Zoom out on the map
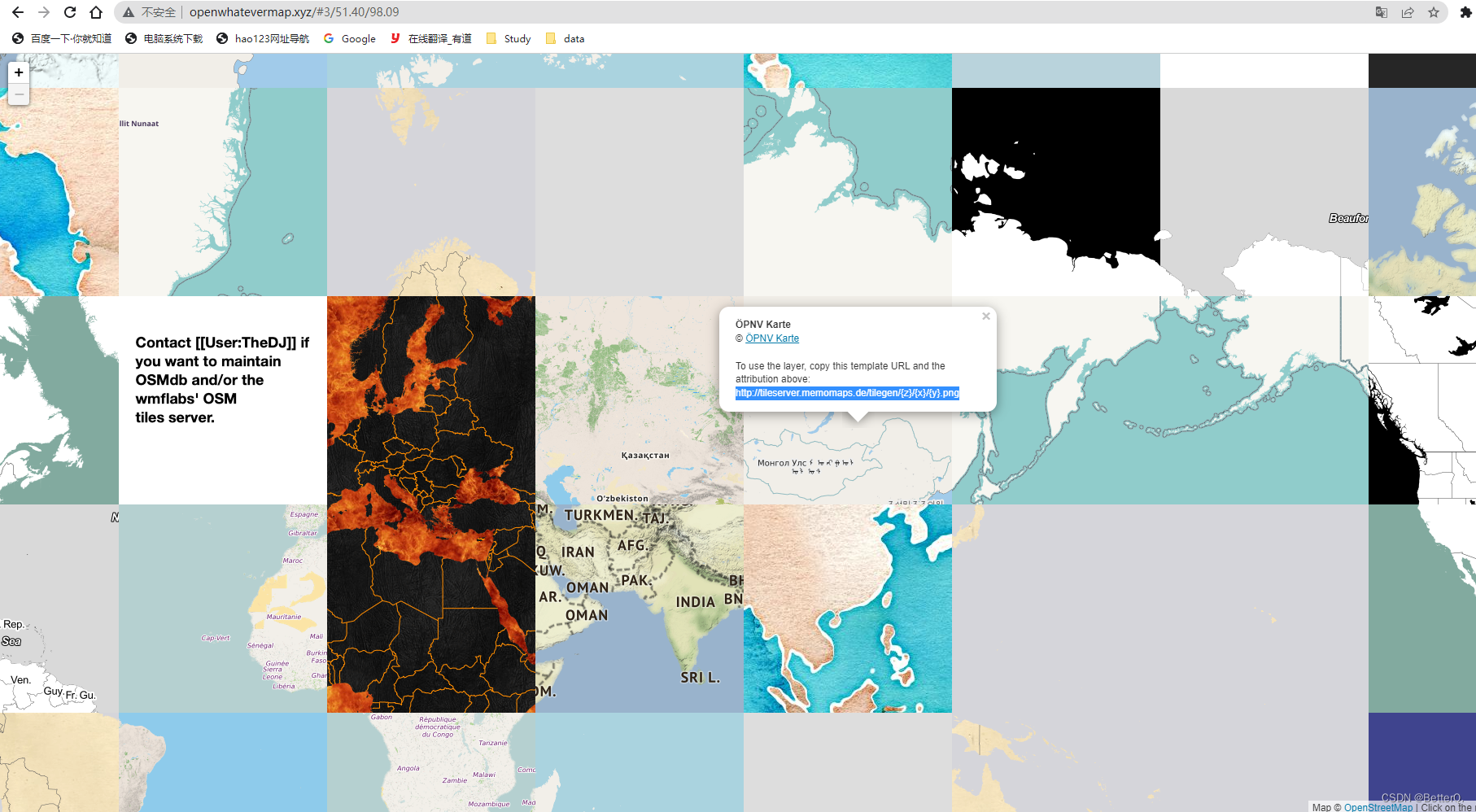 coord(19,94)
